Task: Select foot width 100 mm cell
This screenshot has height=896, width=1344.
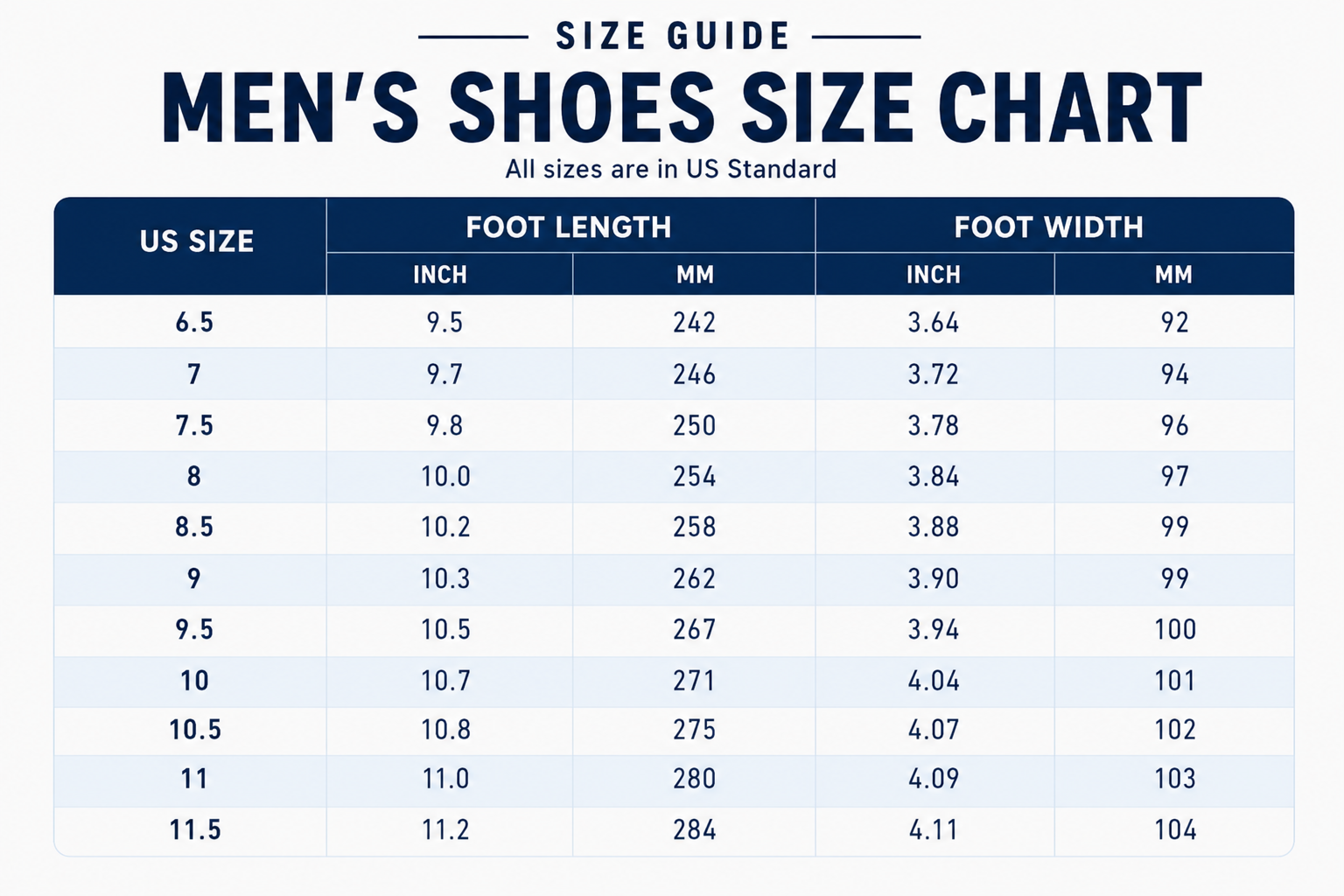Action: [1175, 629]
